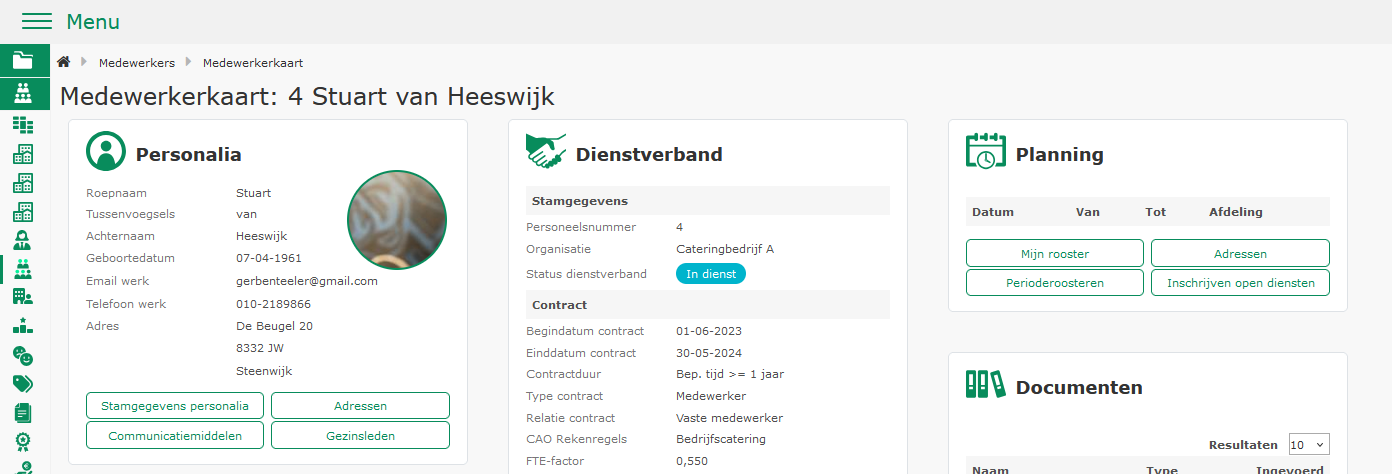Click the price tag sidebar icon
The width and height of the screenshot is (1392, 474).
22,383
